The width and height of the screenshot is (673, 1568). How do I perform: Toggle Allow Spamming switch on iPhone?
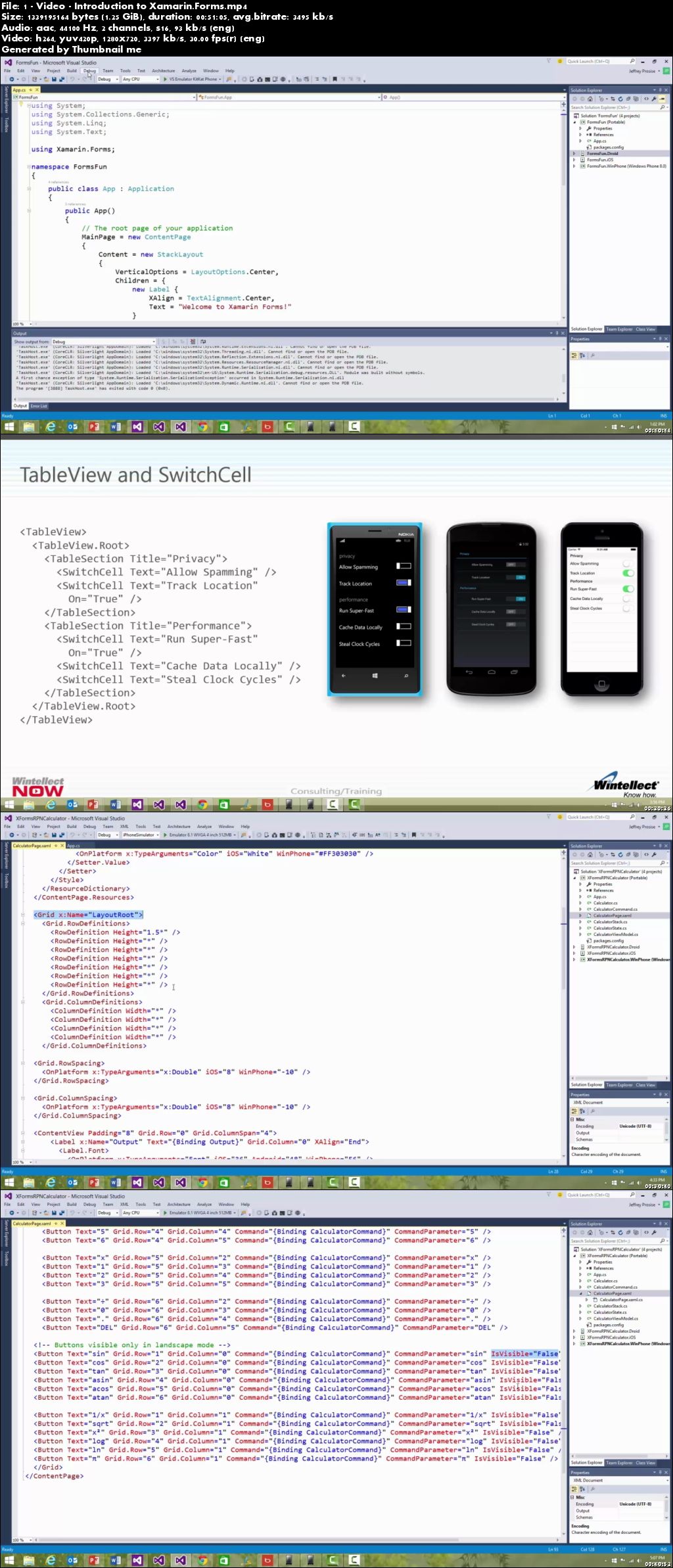628,563
